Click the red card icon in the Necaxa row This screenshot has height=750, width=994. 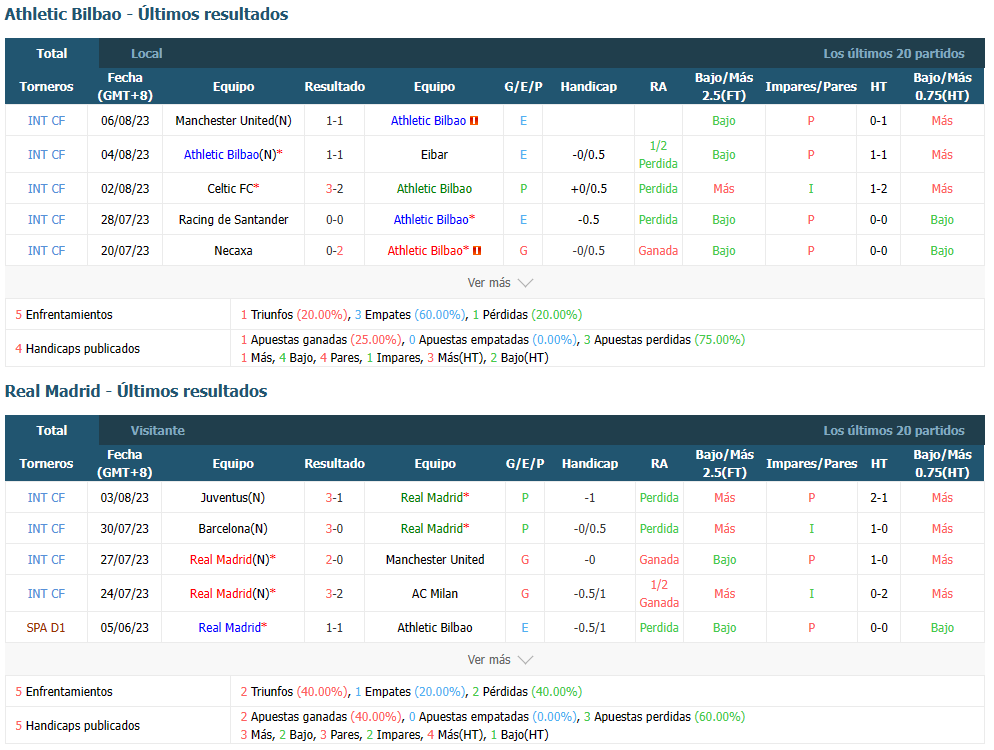[477, 251]
